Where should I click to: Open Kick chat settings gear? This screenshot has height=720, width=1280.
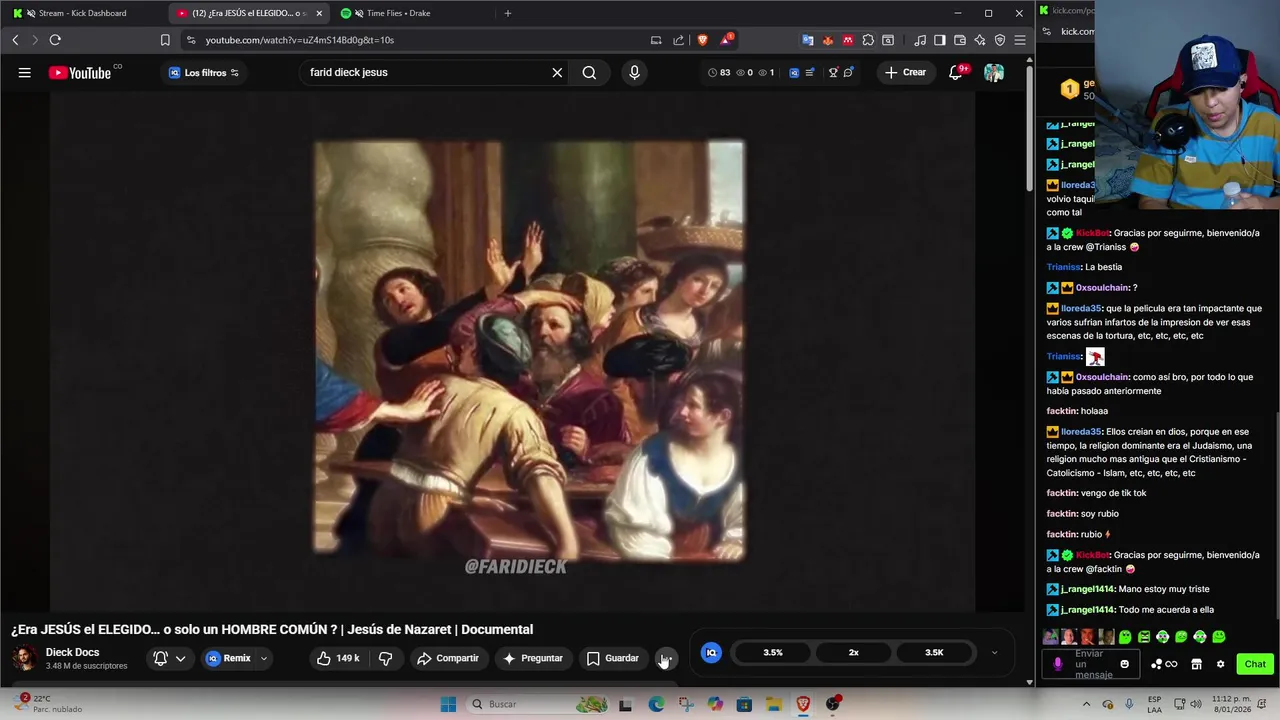coord(1220,664)
